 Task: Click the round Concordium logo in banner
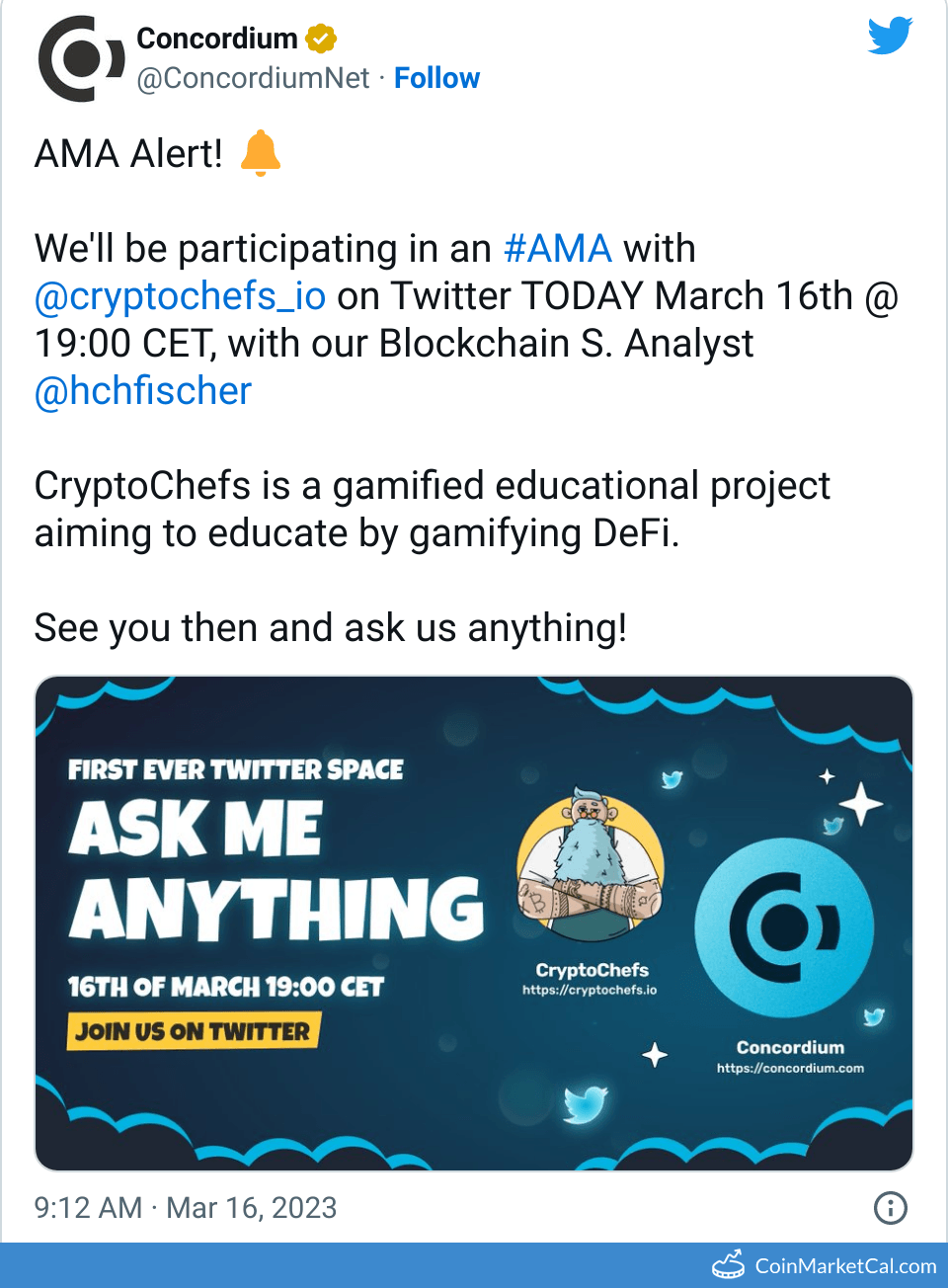pos(785,927)
